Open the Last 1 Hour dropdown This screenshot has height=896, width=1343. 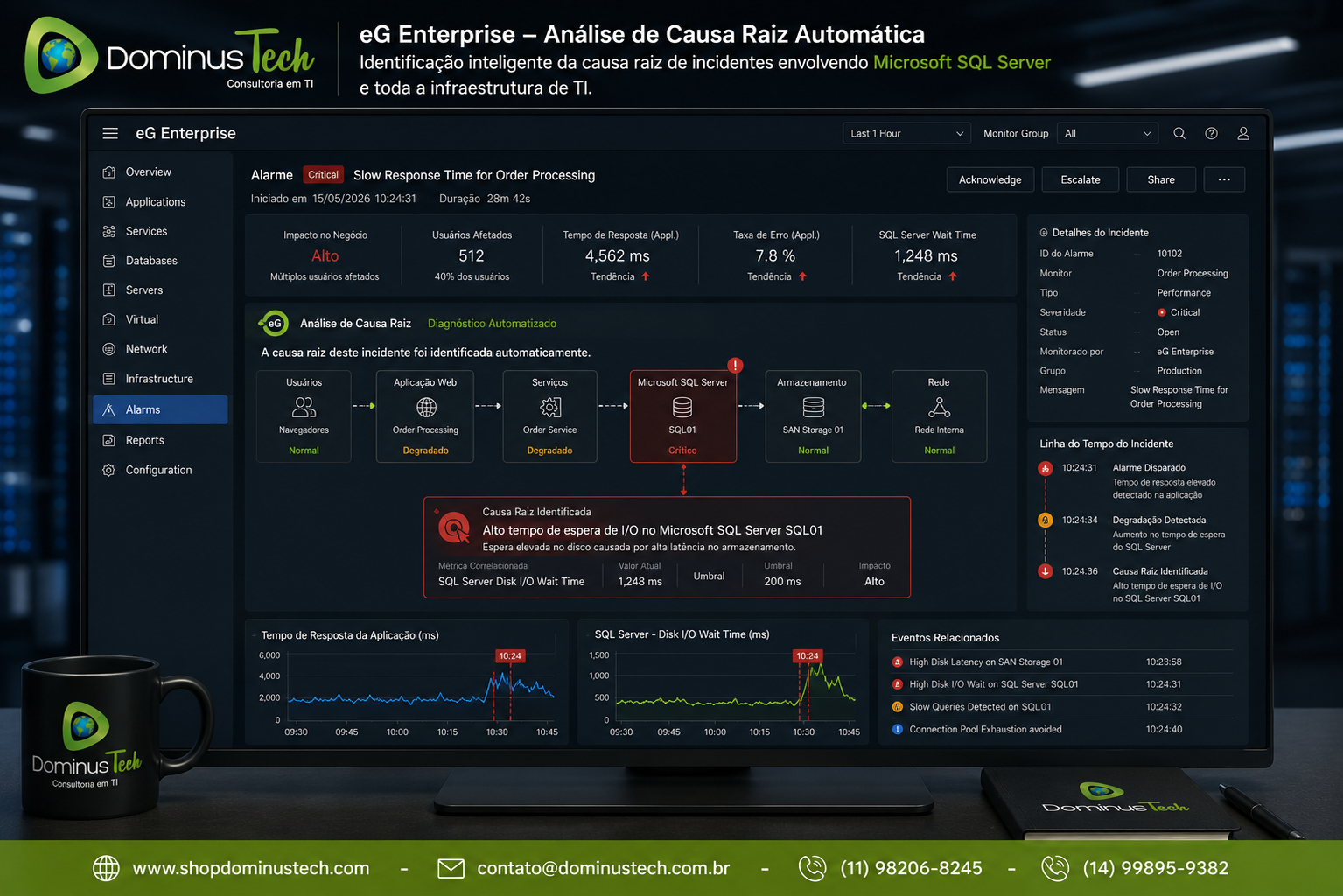coord(906,133)
